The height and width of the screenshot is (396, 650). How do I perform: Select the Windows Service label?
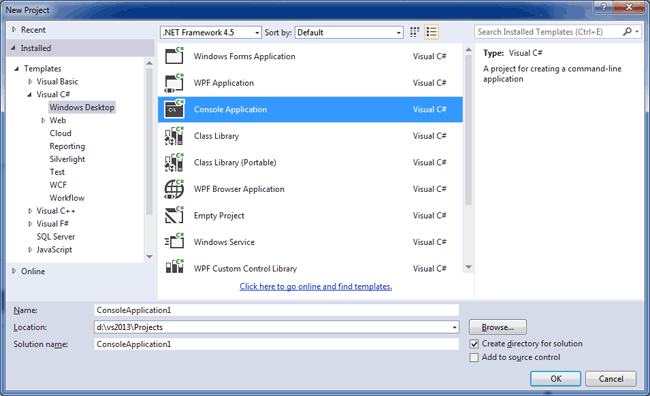[x=224, y=242]
